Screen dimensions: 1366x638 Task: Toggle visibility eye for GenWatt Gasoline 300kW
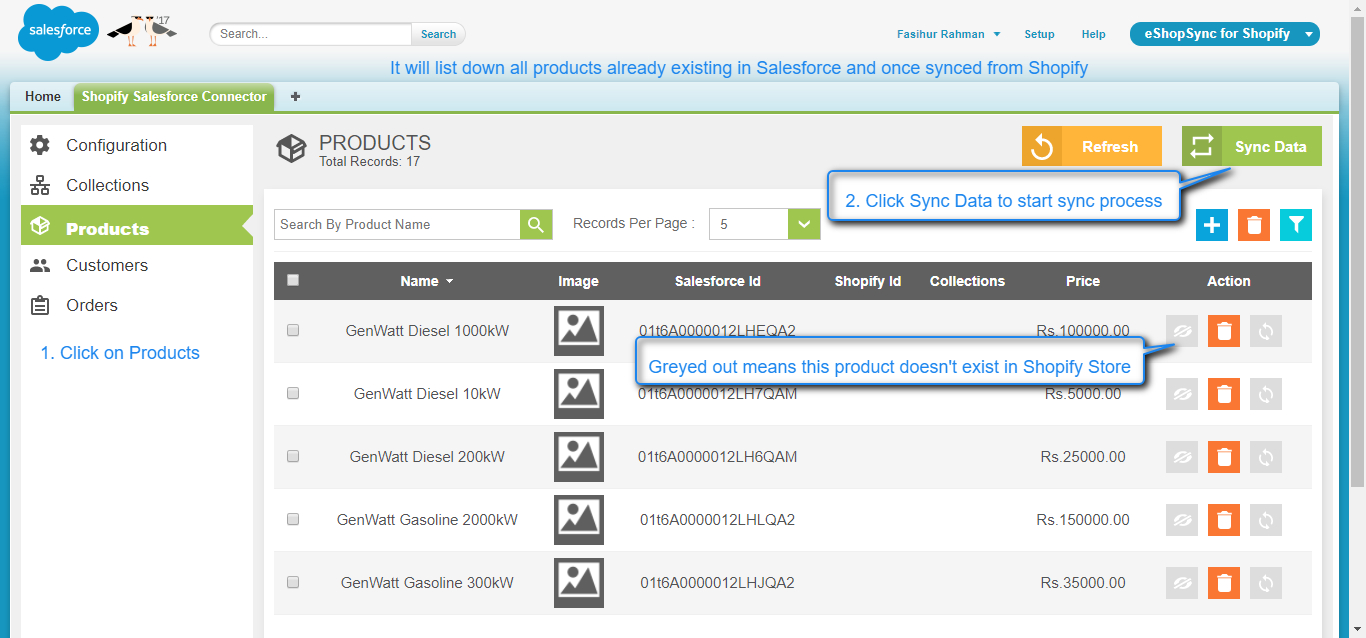[x=1182, y=583]
